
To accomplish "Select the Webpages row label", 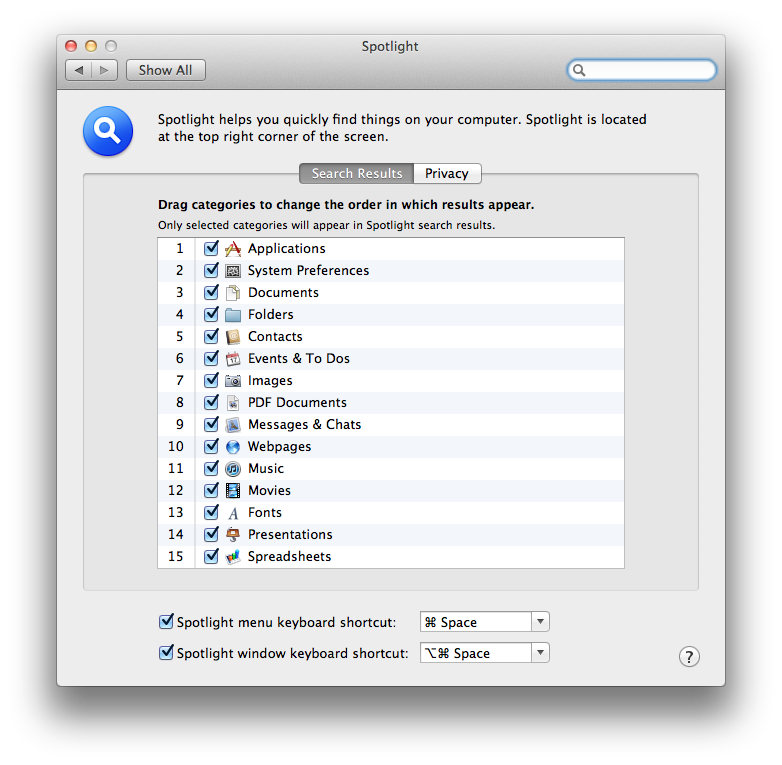I will pos(279,446).
